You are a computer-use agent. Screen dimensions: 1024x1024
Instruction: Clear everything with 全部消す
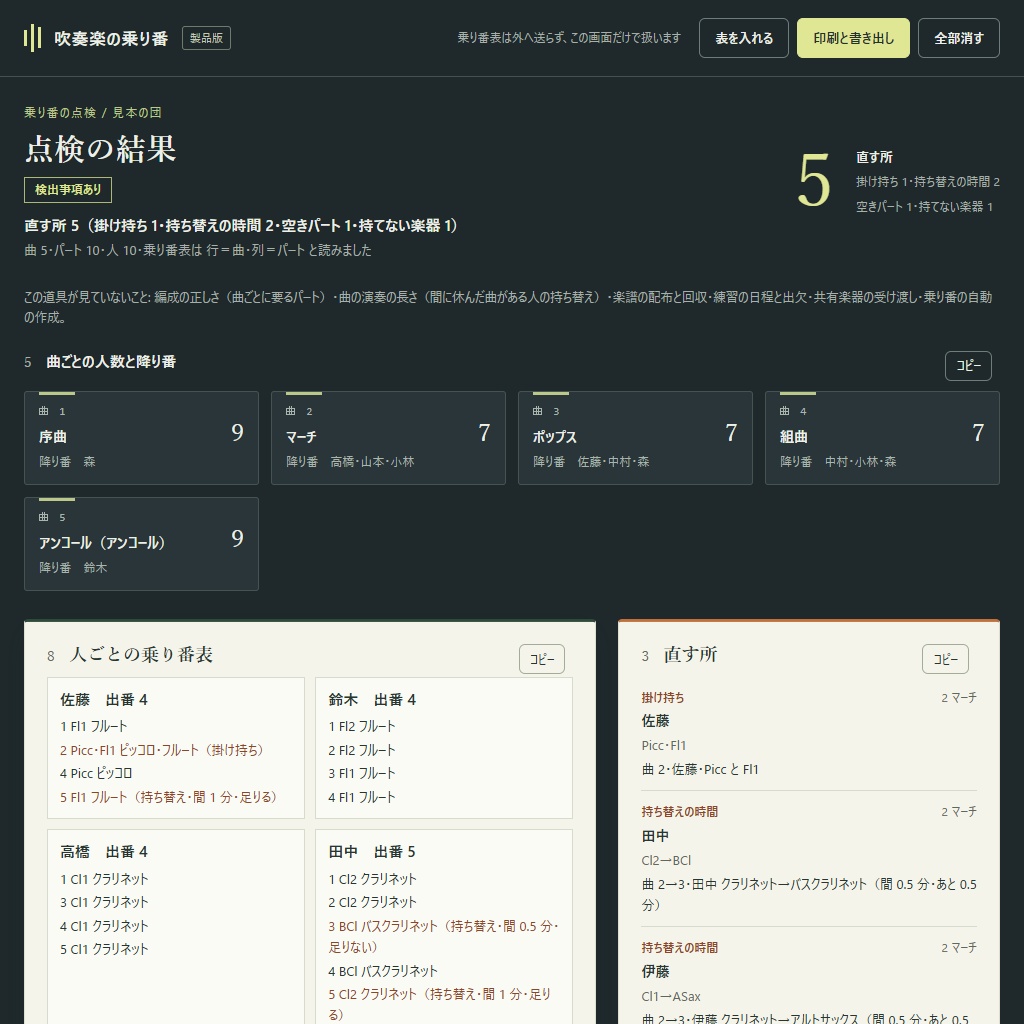(959, 38)
